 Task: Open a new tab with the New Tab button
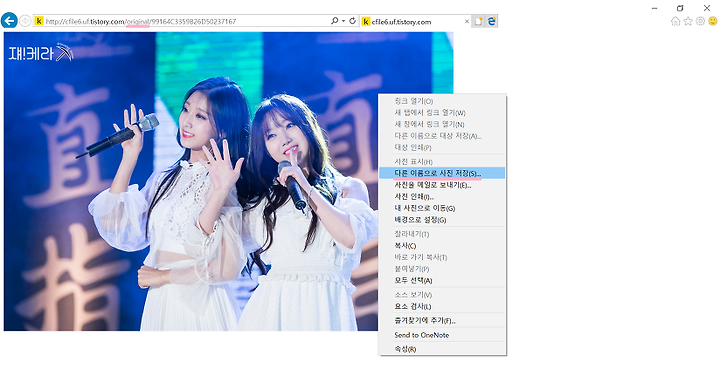pos(478,22)
